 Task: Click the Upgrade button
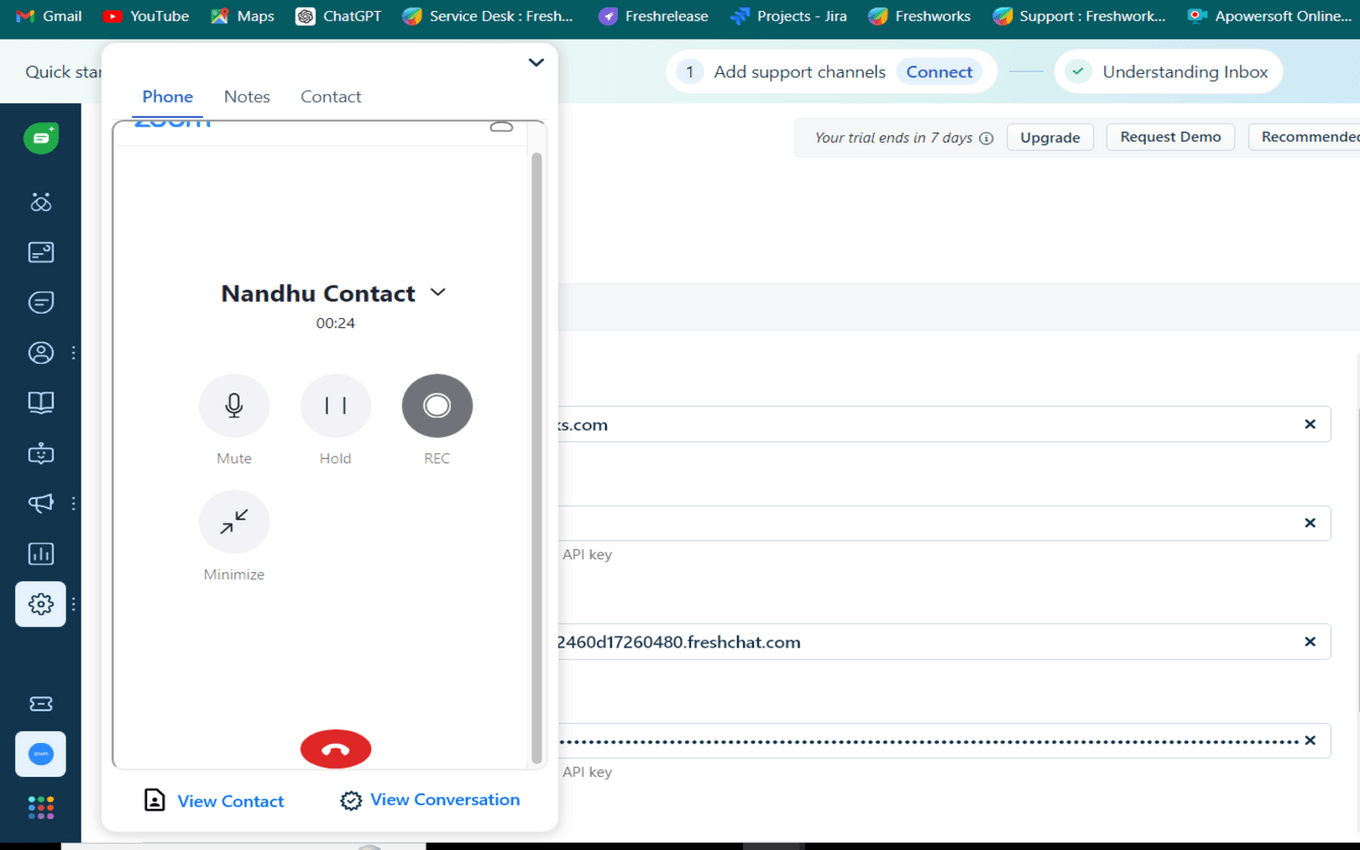(1049, 137)
